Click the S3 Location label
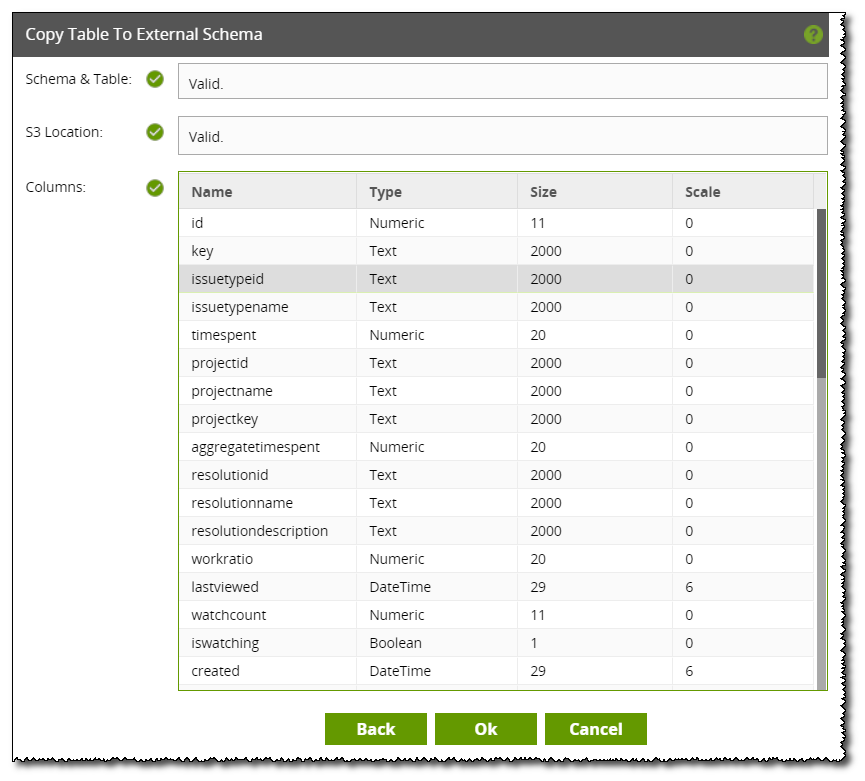Screen dimensions: 865x781 point(64,132)
